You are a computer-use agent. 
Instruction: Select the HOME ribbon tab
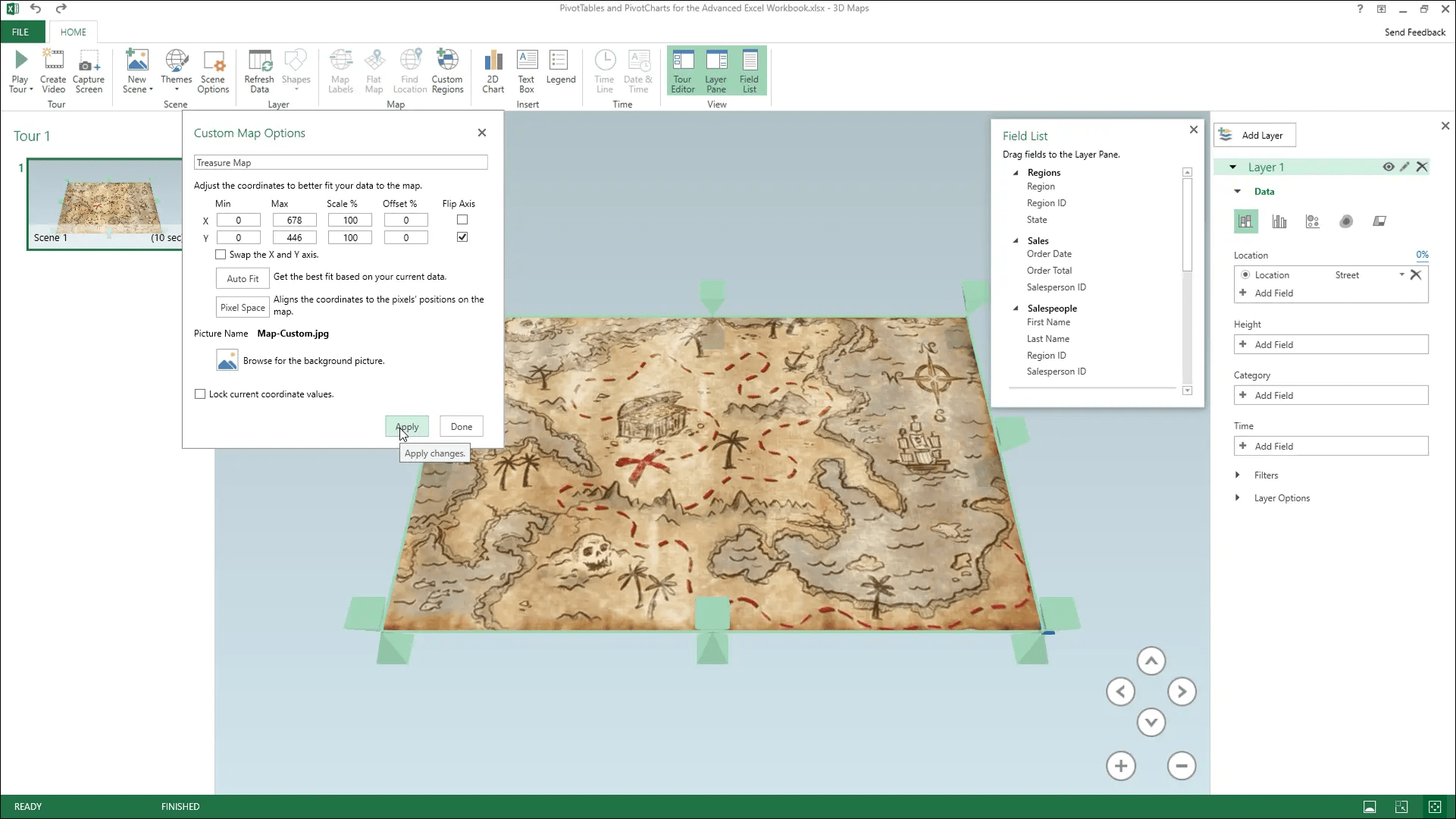(74, 32)
